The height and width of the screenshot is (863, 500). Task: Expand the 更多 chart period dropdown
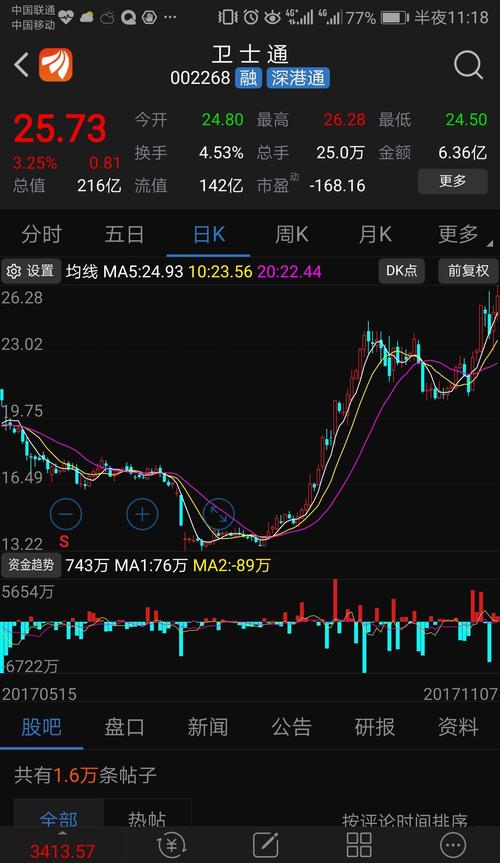(460, 235)
